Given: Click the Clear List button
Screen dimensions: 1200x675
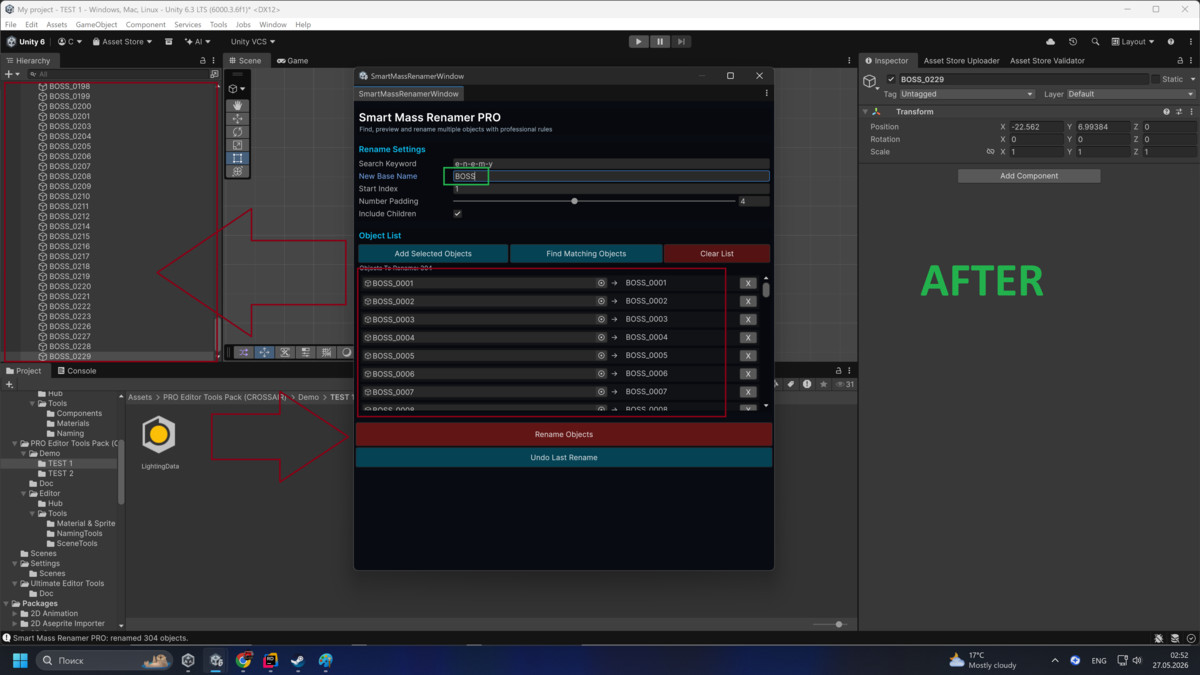Looking at the screenshot, I should coord(717,254).
